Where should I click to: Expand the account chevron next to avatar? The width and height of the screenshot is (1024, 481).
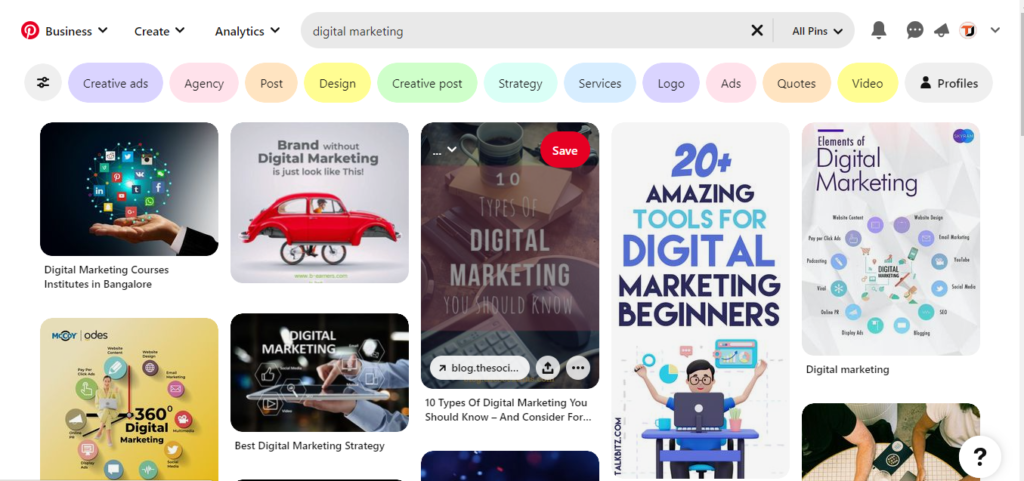click(995, 30)
